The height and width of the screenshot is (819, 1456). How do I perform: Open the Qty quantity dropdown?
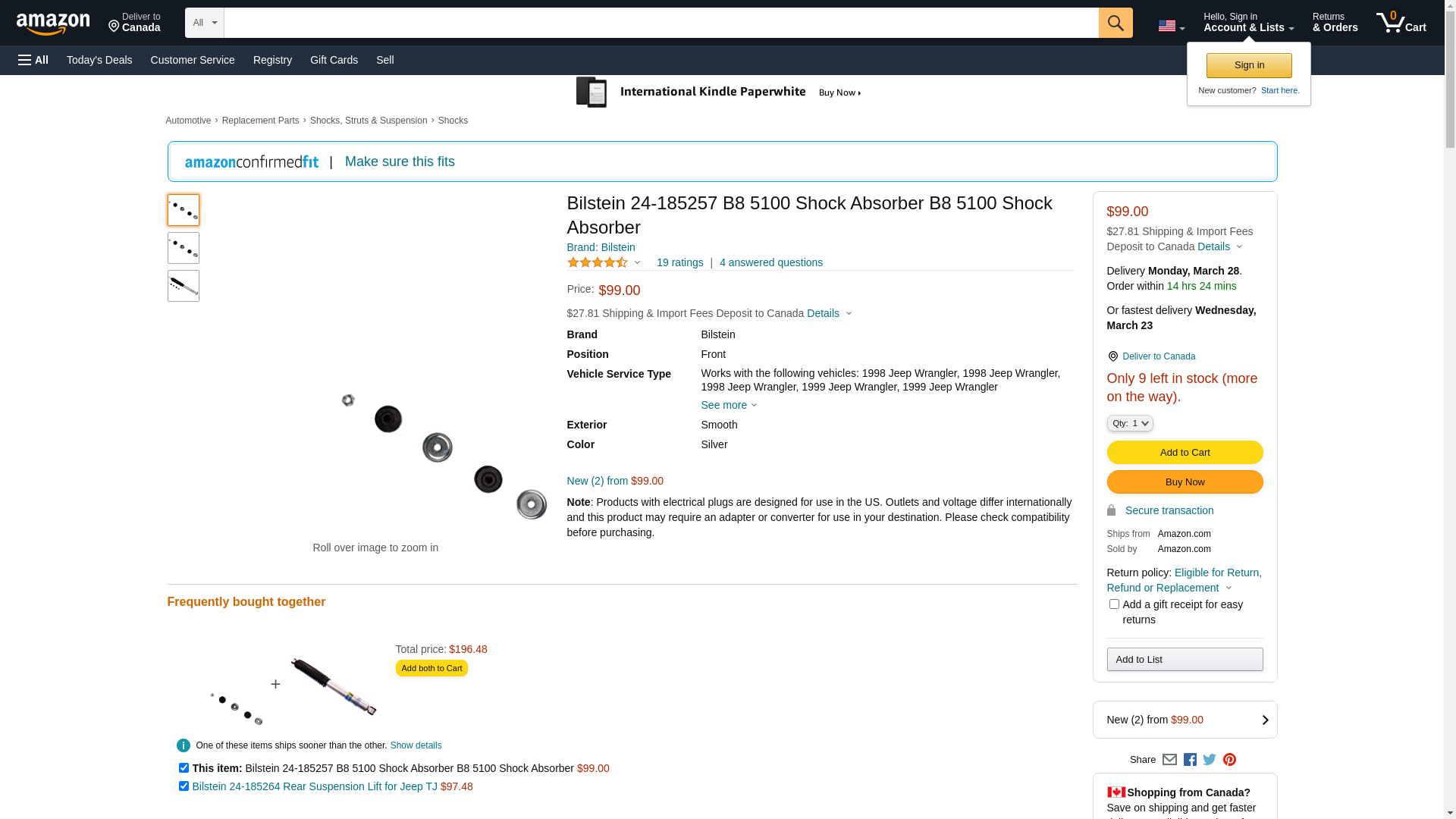(x=1129, y=423)
